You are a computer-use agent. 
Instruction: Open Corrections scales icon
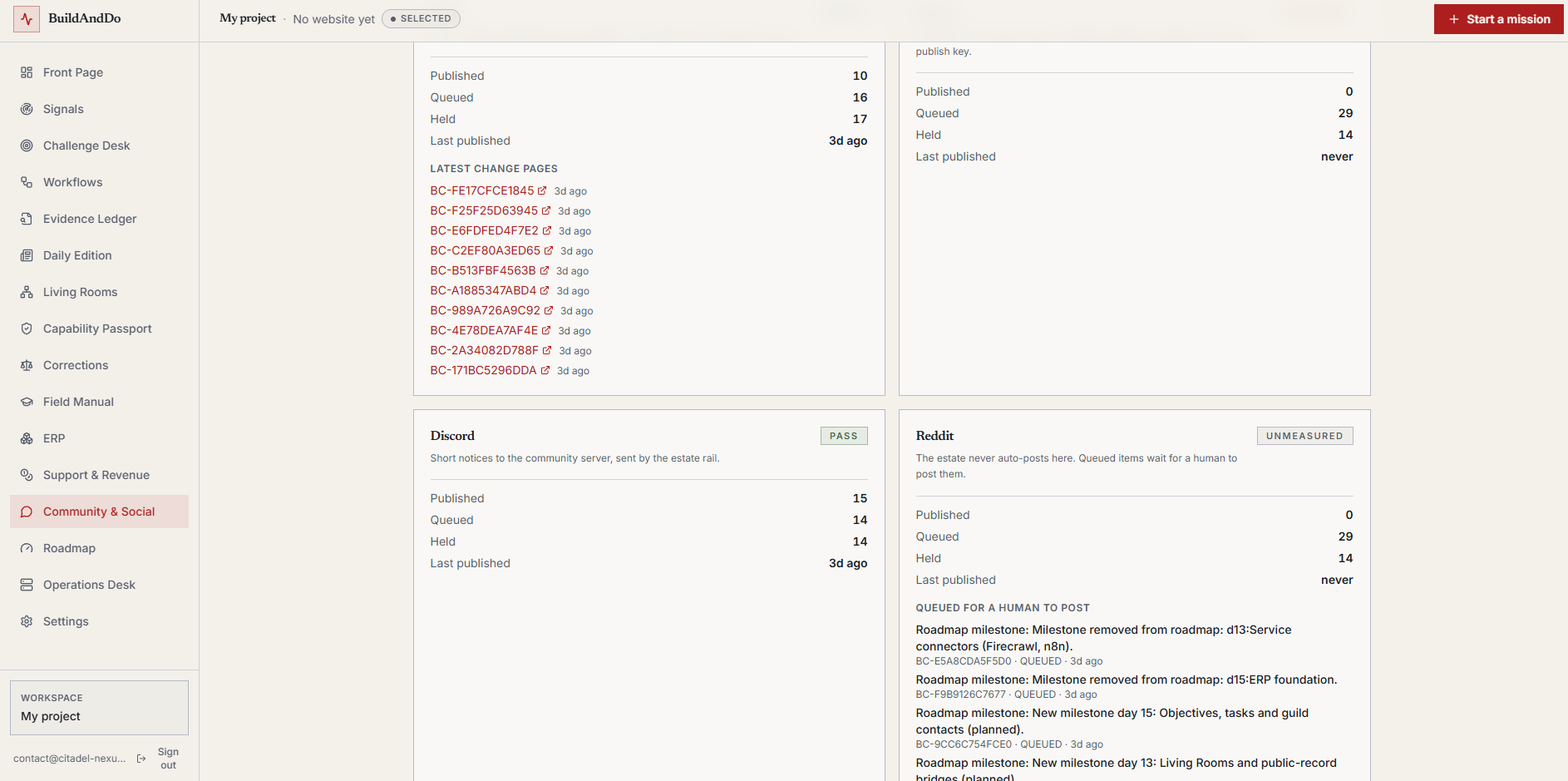click(x=27, y=365)
